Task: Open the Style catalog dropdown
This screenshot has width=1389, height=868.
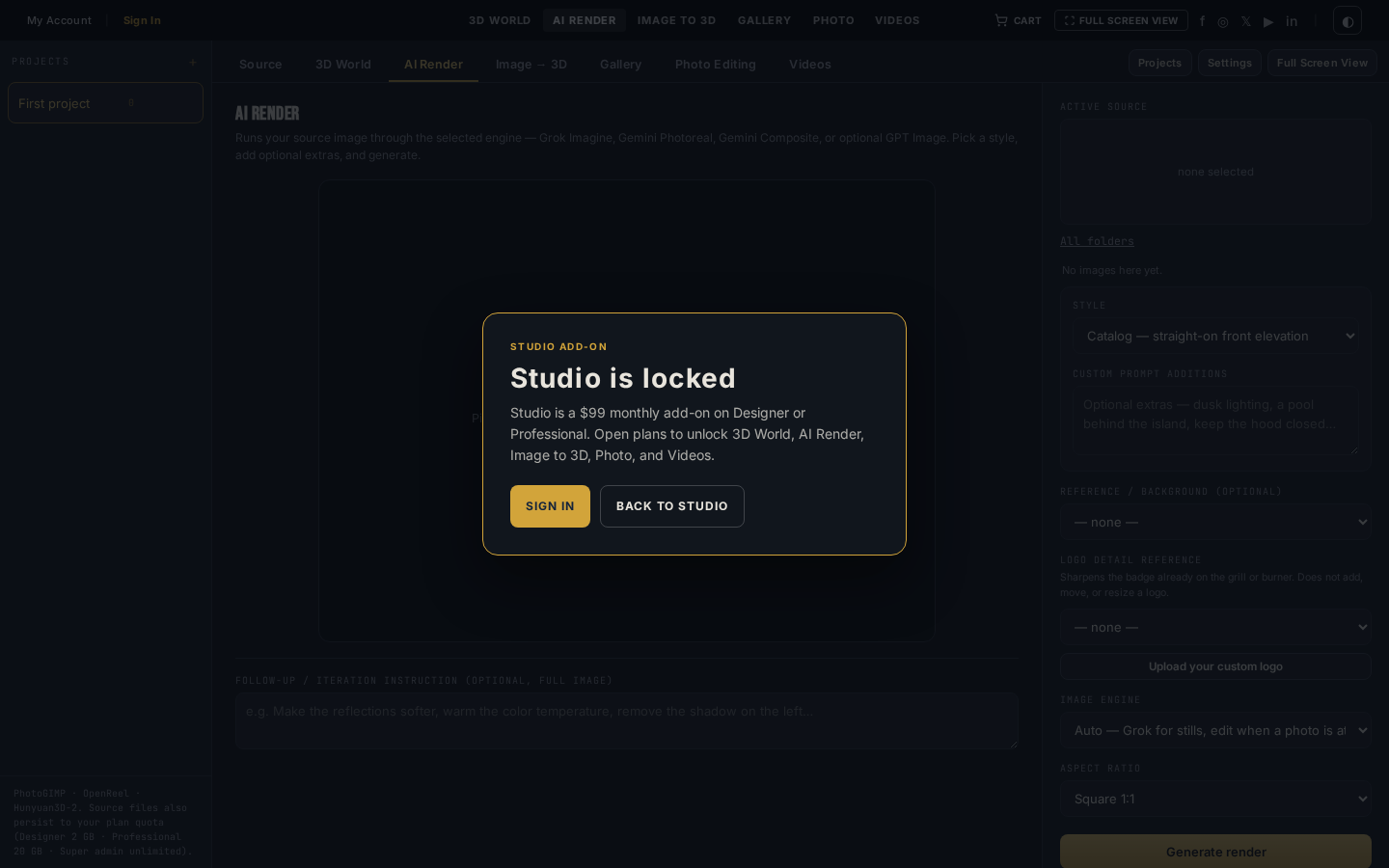Action: [x=1215, y=336]
